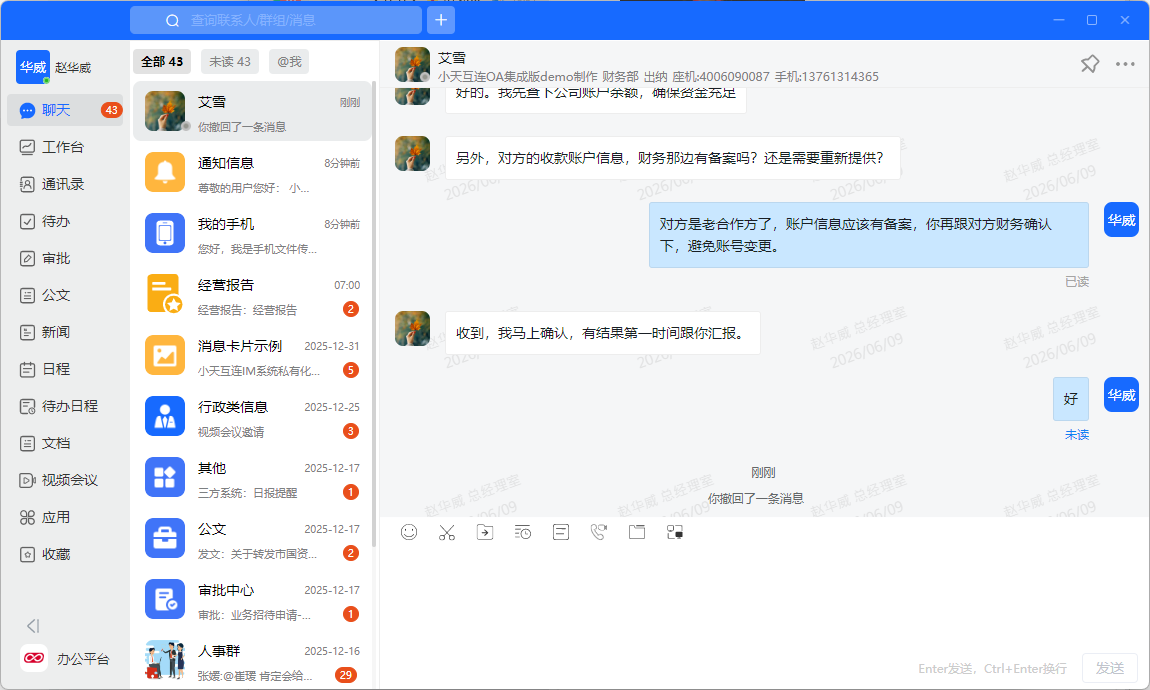Screen dimensions: 1150x690
Task: Open the more options ellipsis menu
Action: tap(1125, 64)
